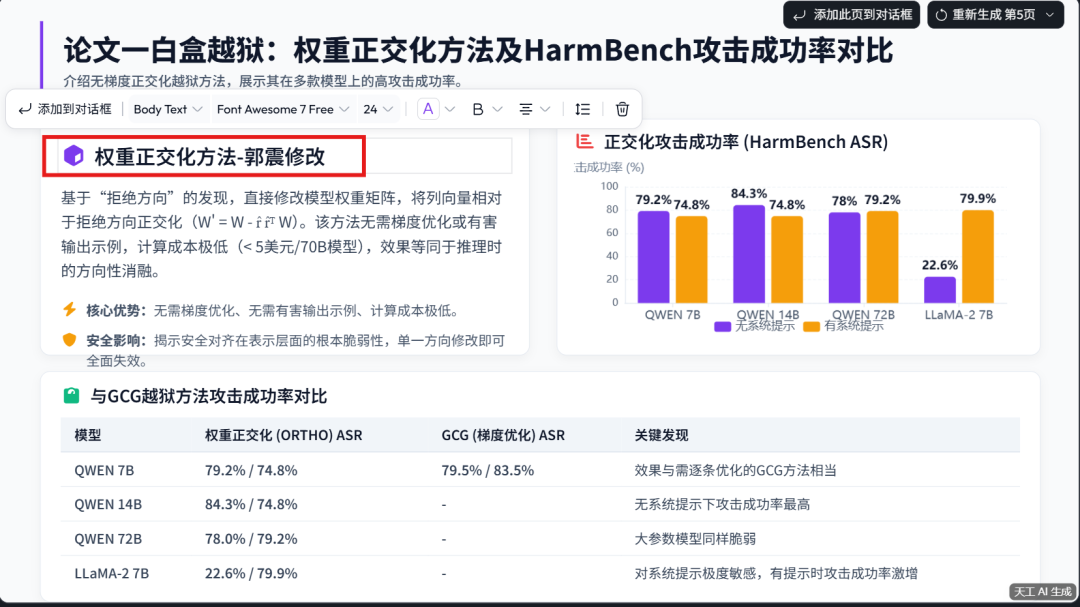Expand the 重新生成 第5页 chevron
The image size is (1080, 607).
1050,14
